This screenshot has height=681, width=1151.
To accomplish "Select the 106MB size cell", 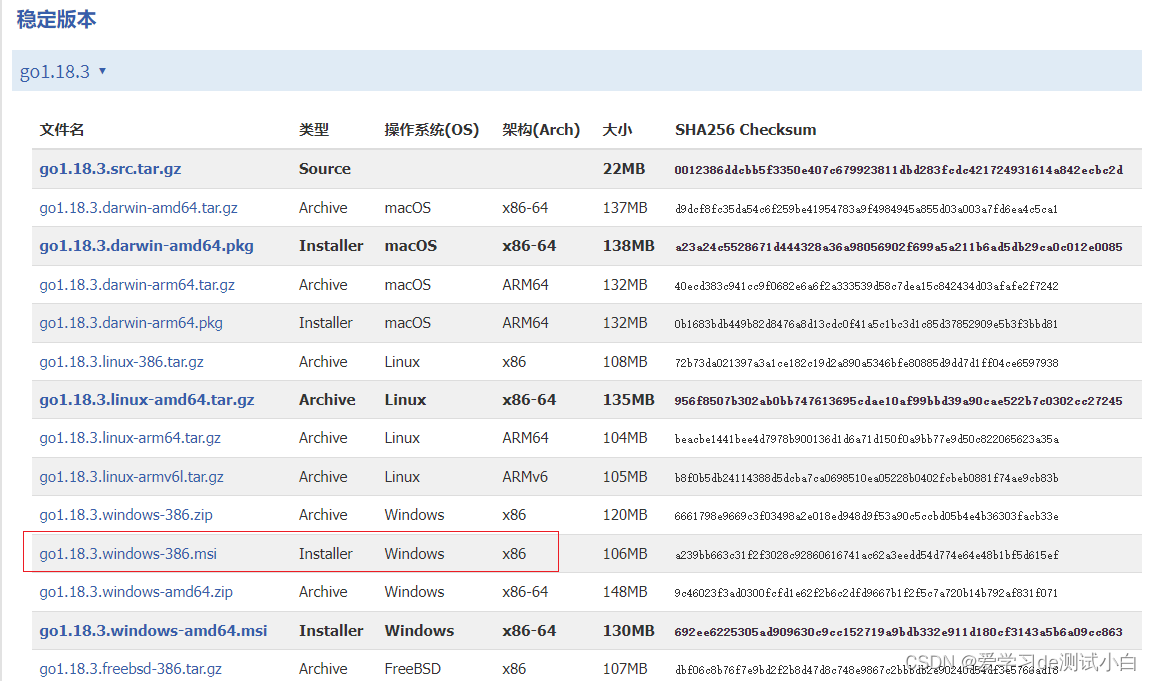I will coord(625,554).
